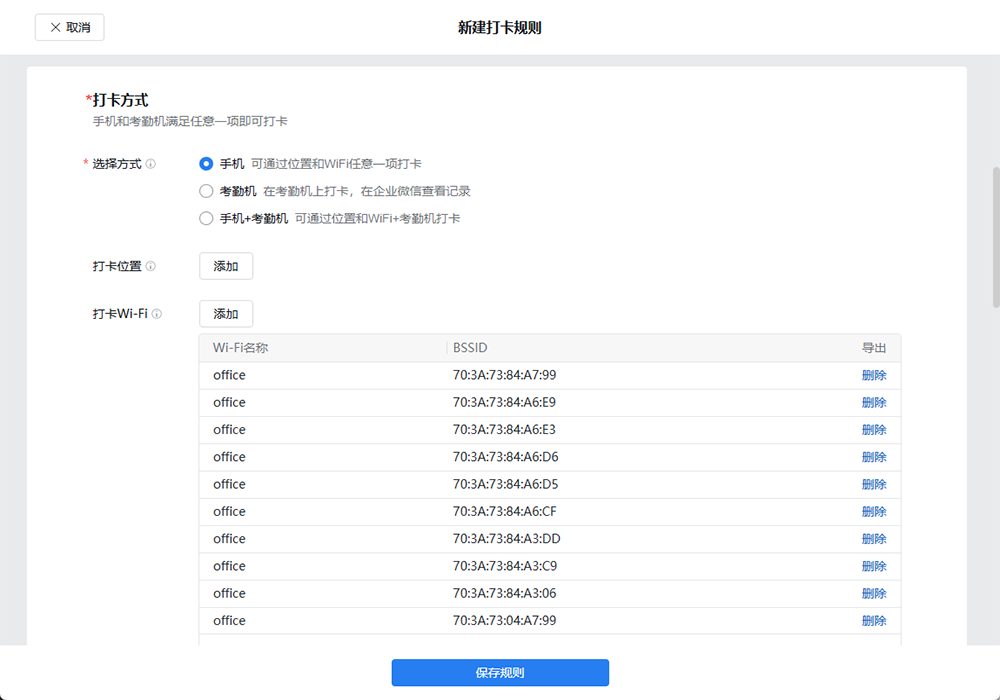Image resolution: width=1000 pixels, height=700 pixels.
Task: Delete the Wi-Fi row ending in A3:DD
Action: tap(874, 538)
